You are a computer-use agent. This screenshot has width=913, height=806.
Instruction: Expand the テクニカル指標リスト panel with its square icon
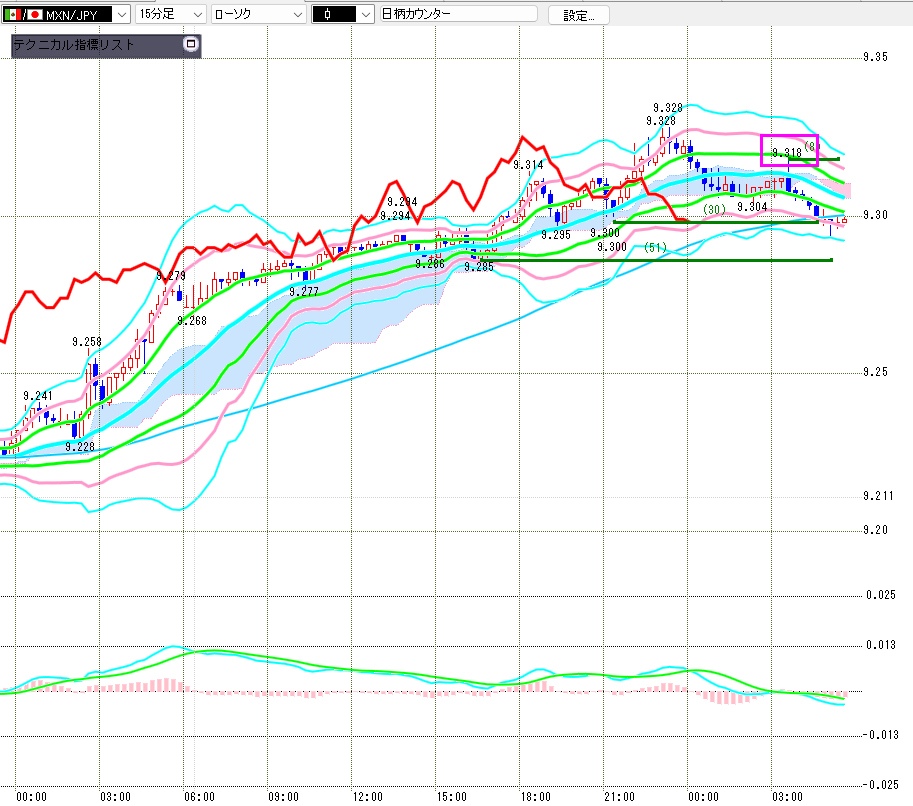click(x=190, y=44)
